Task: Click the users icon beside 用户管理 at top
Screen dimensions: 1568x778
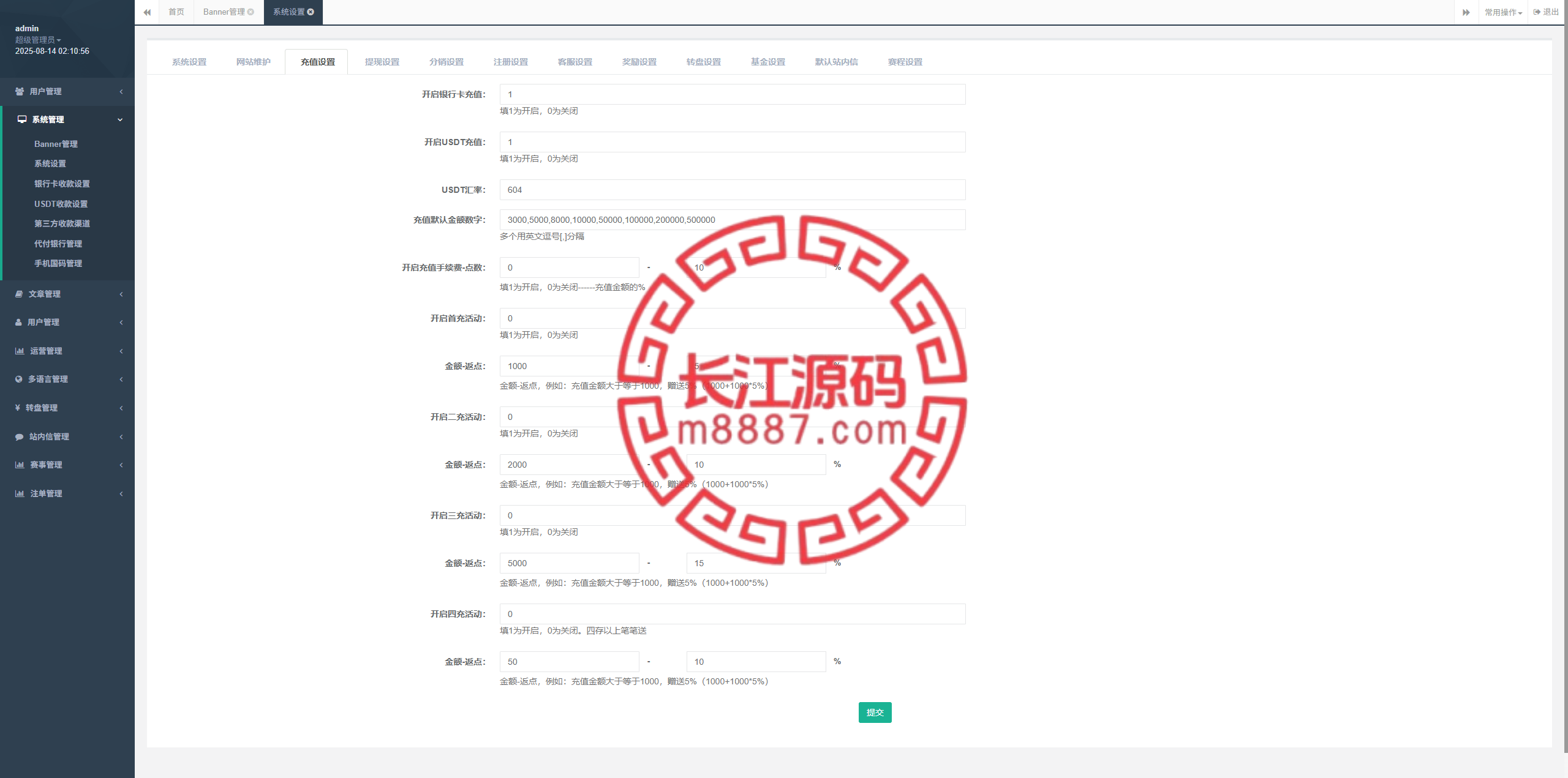Action: 20,91
